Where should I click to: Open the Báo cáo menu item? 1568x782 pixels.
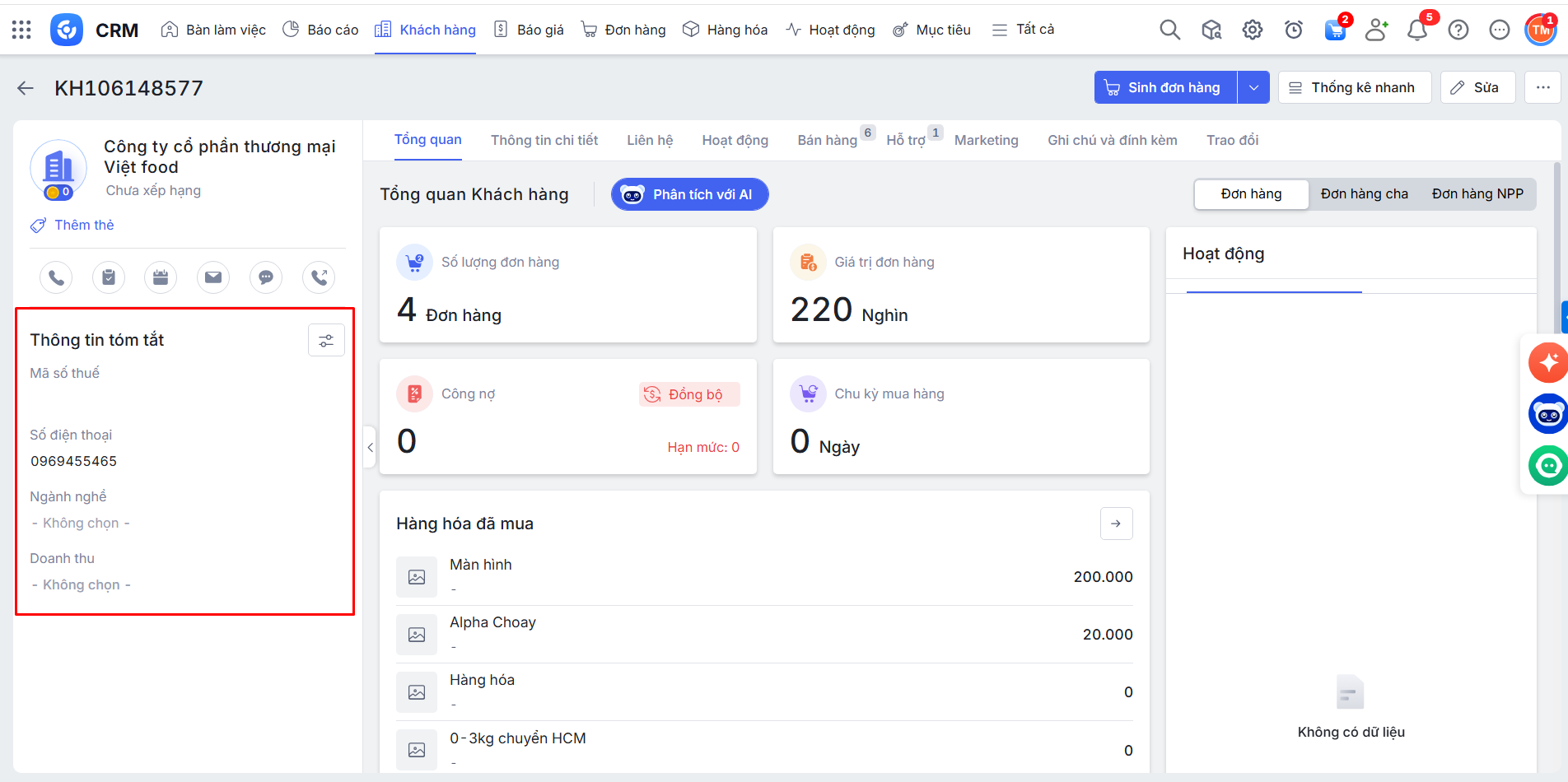(320, 30)
